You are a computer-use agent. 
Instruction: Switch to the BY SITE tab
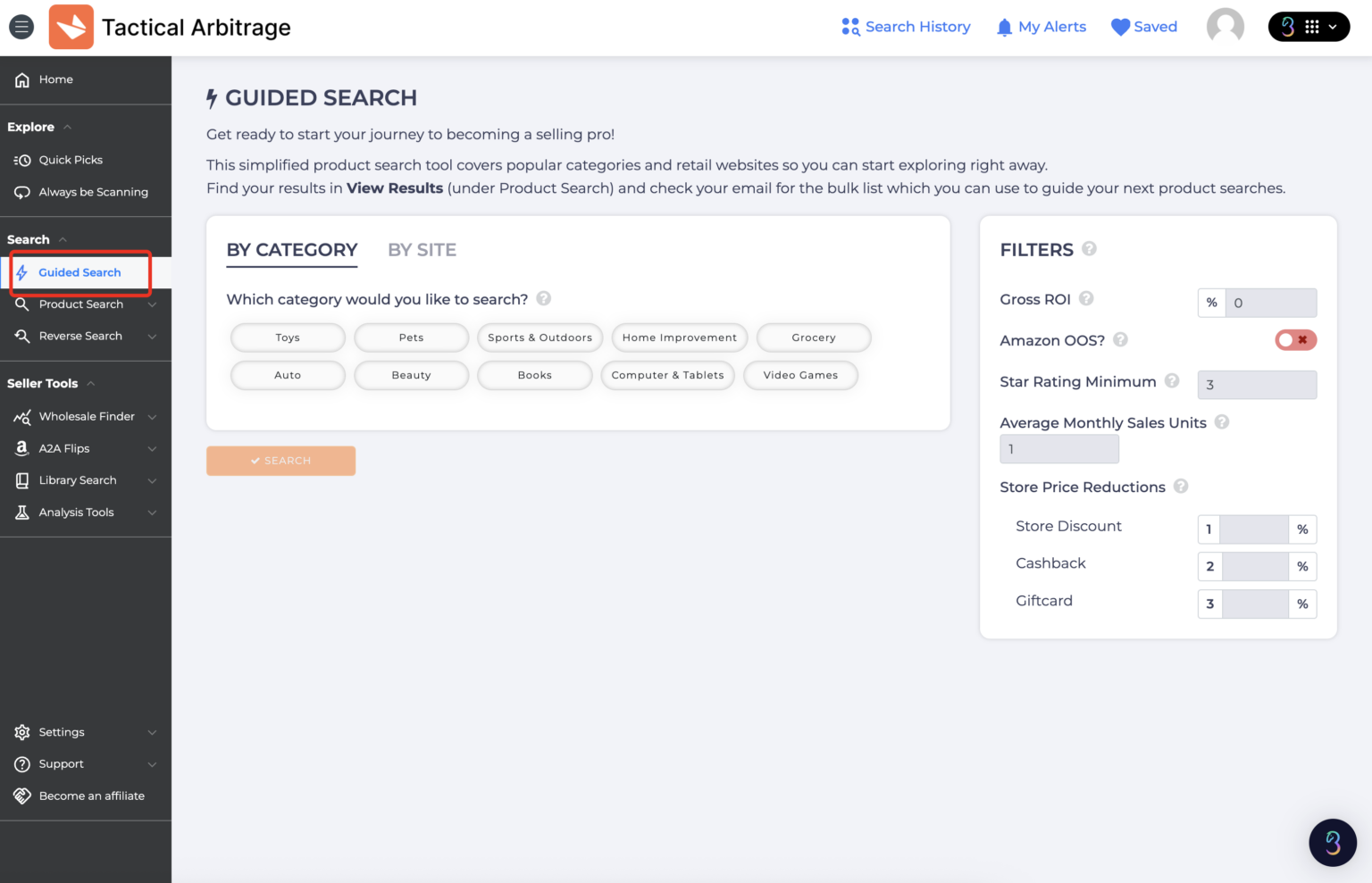(422, 250)
